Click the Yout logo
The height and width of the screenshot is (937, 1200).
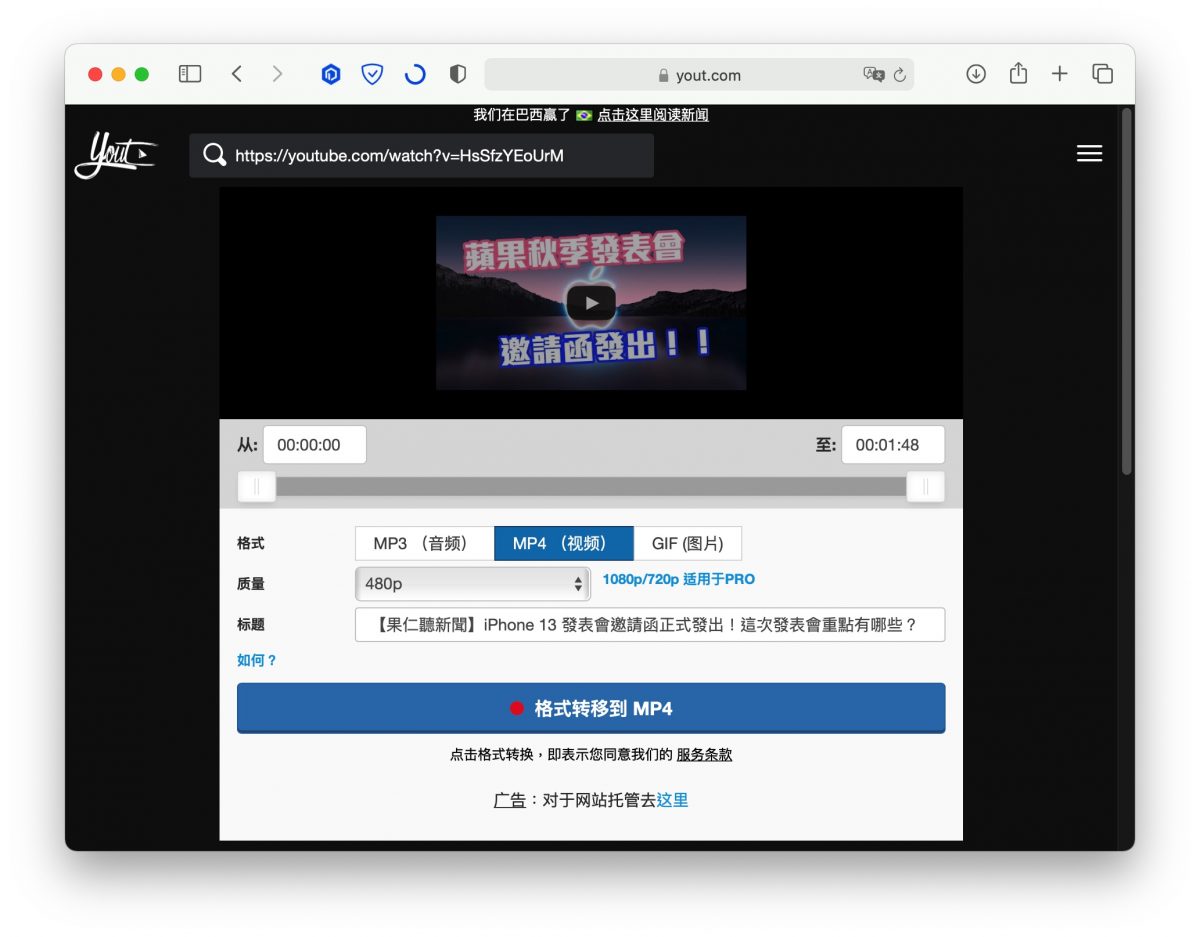pos(115,155)
